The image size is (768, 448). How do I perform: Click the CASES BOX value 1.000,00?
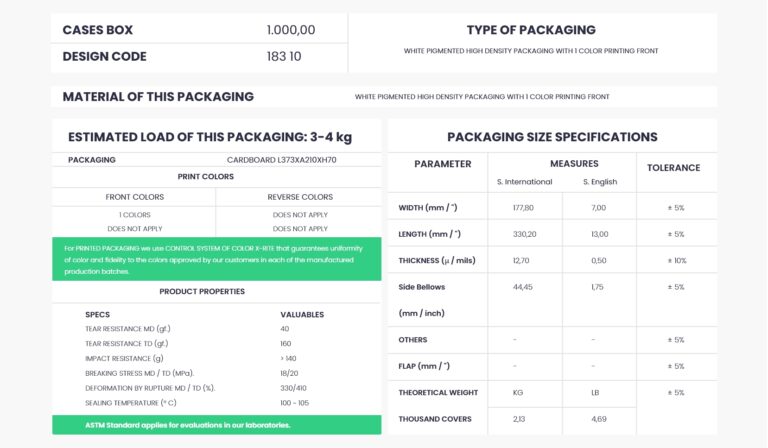click(x=291, y=30)
